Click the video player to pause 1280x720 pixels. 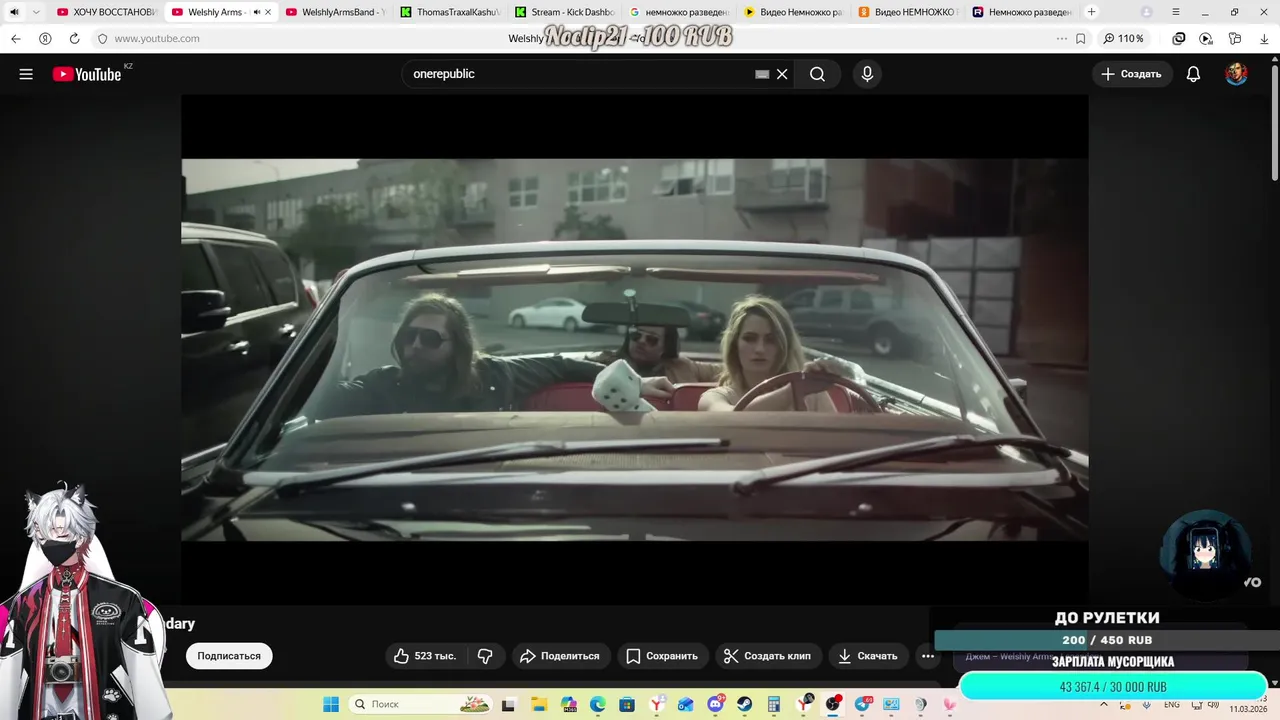(x=634, y=350)
